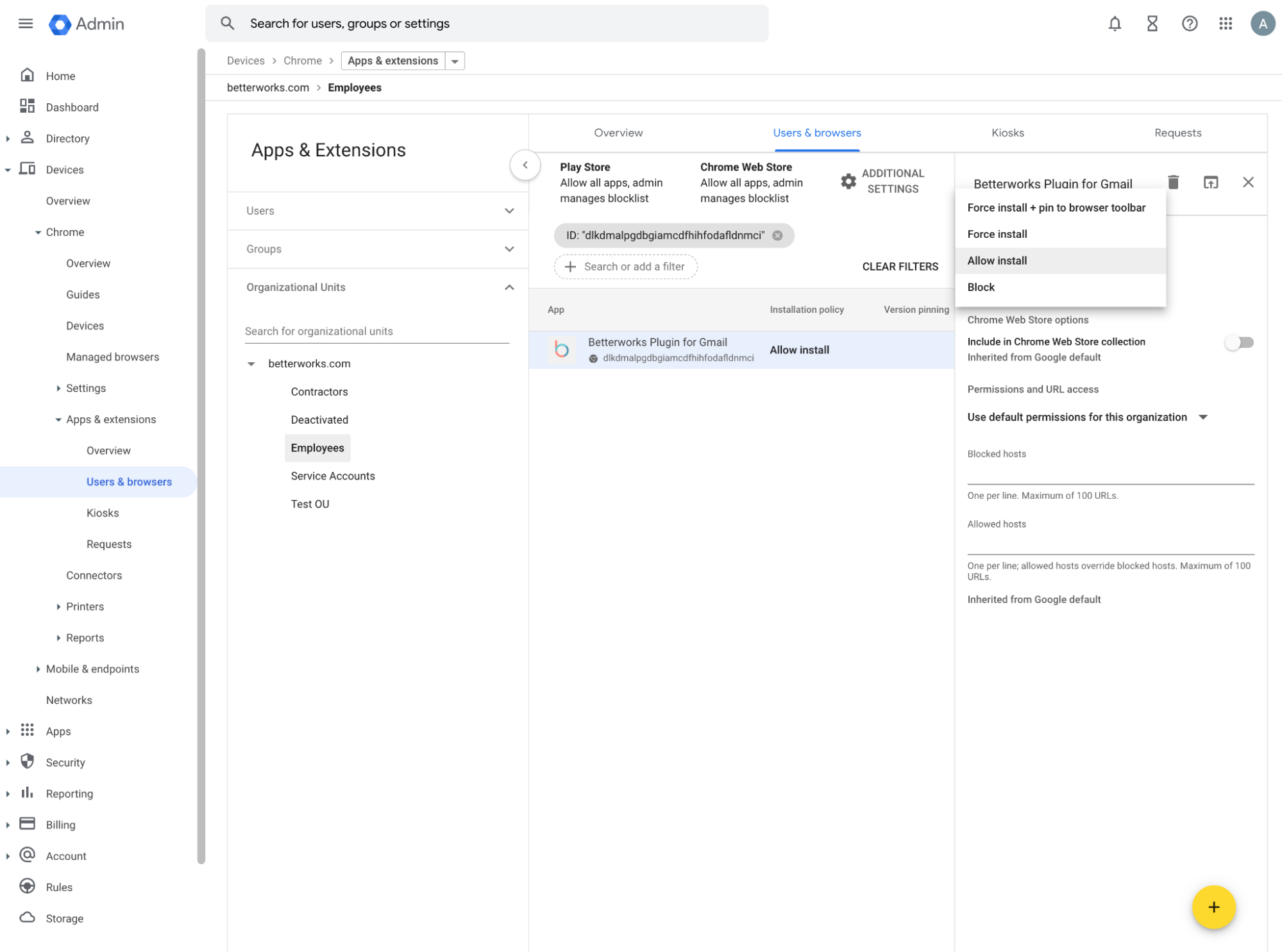This screenshot has width=1282, height=952.
Task: Select Force install option
Action: (1059, 234)
